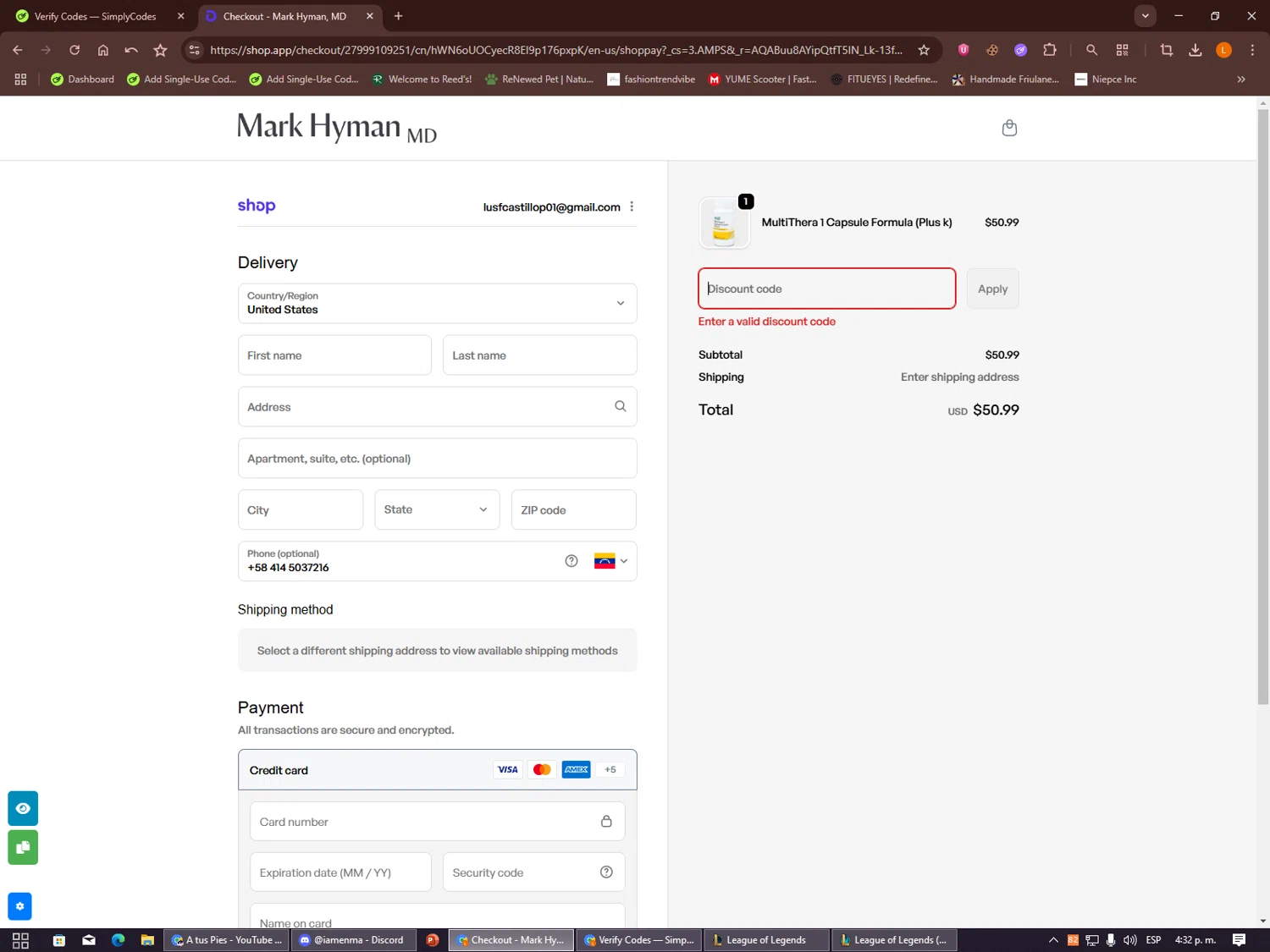
Task: Open the bookmarks apps grid icon
Action: coord(20,80)
